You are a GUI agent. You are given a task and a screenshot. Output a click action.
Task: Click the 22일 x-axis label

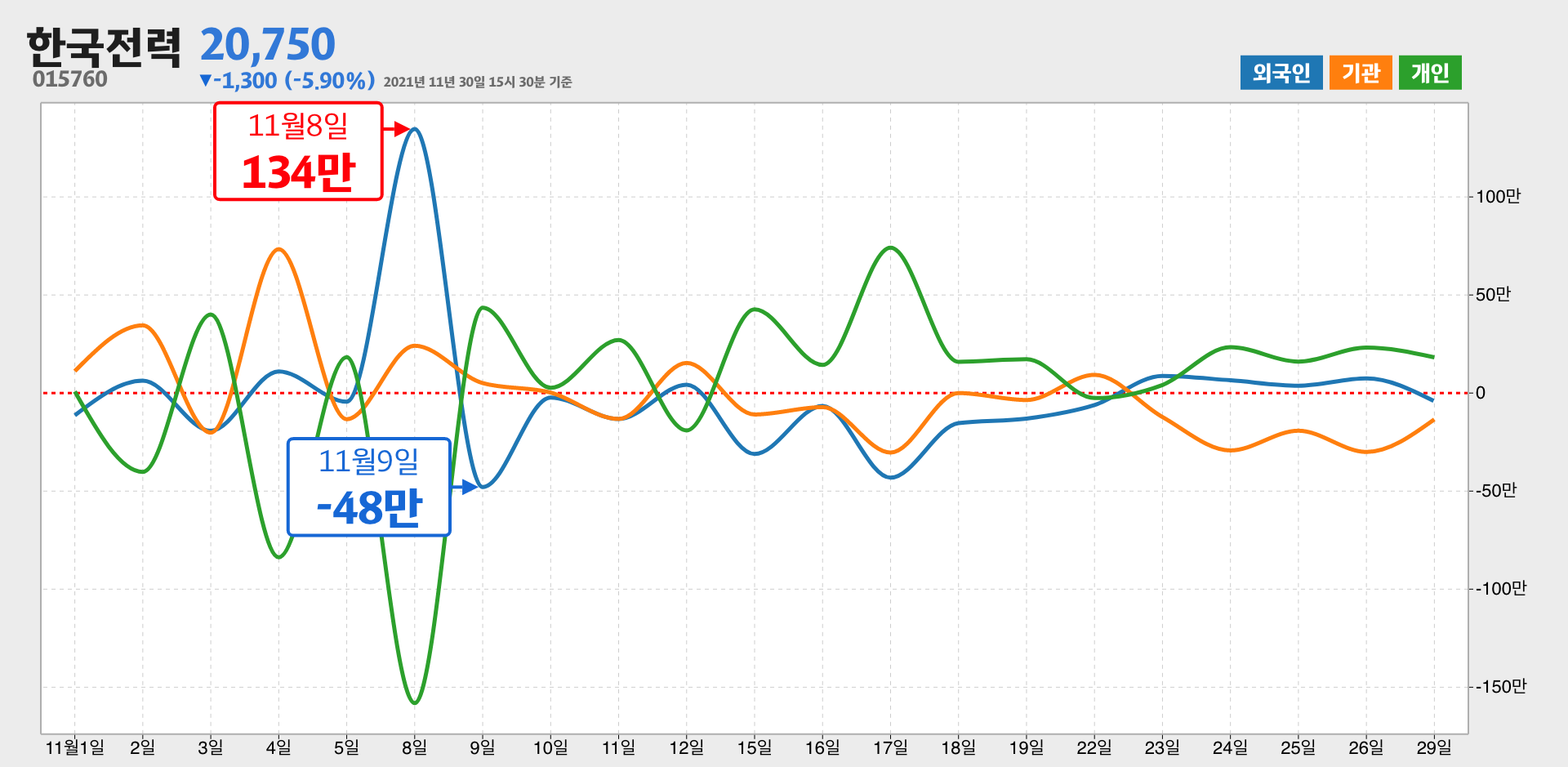click(1094, 747)
